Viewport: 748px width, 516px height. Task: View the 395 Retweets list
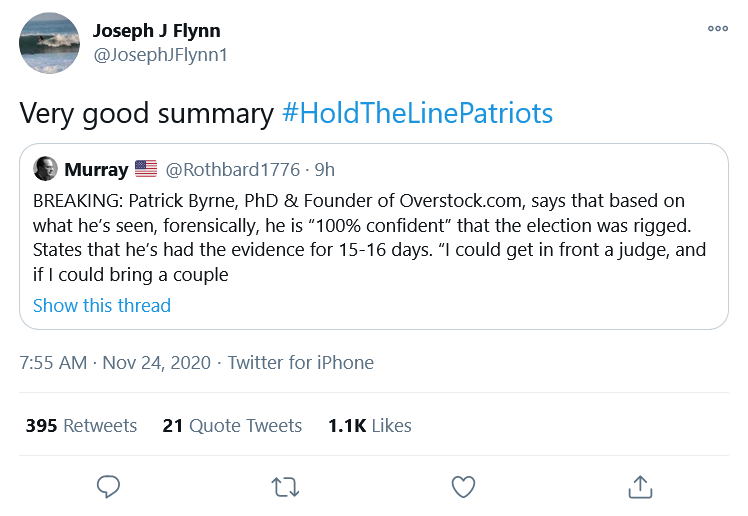pyautogui.click(x=81, y=425)
